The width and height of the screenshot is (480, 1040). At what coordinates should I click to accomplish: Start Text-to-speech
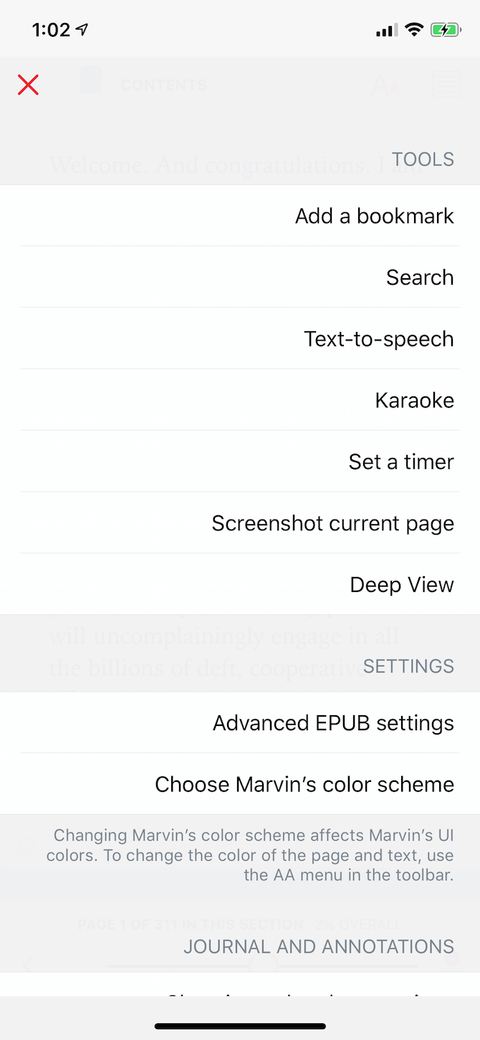point(240,339)
